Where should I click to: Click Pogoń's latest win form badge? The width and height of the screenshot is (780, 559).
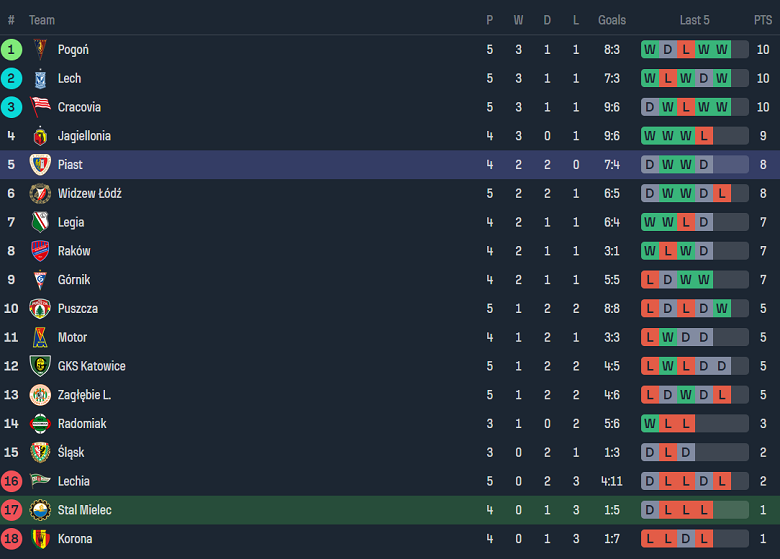[722, 49]
